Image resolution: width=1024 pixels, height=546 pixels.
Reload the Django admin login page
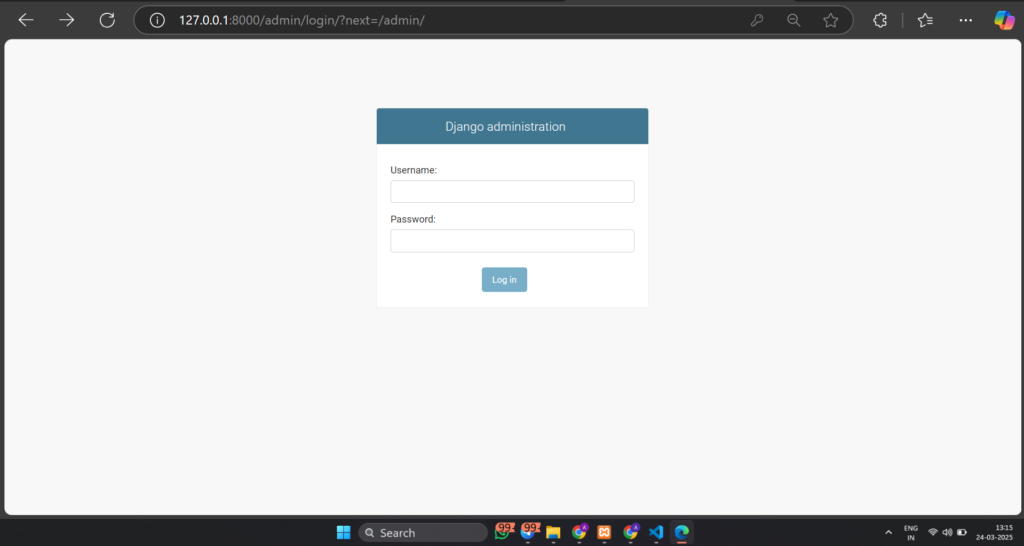coord(107,20)
